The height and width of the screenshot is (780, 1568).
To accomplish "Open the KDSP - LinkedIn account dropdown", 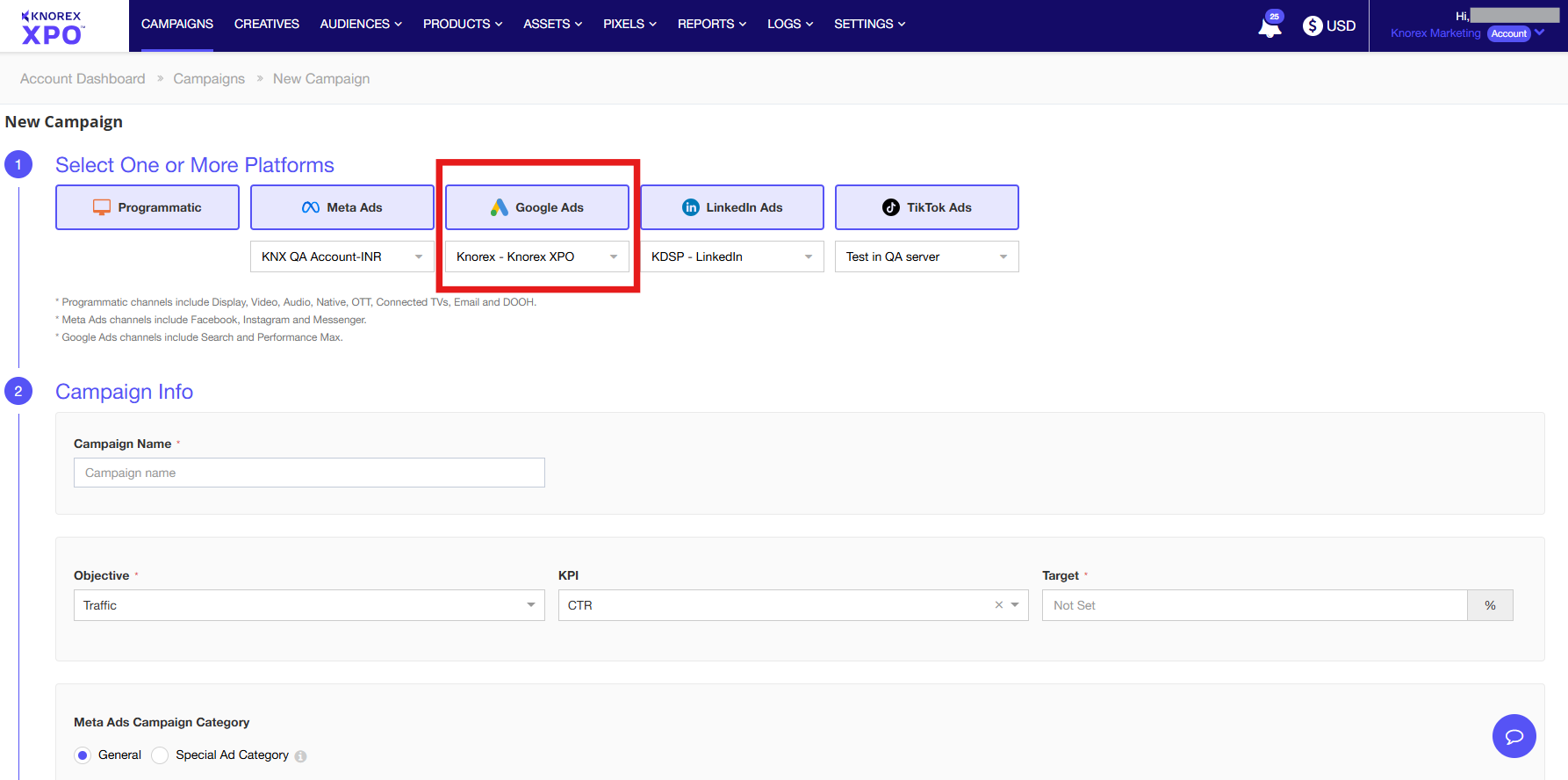I will coord(732,256).
